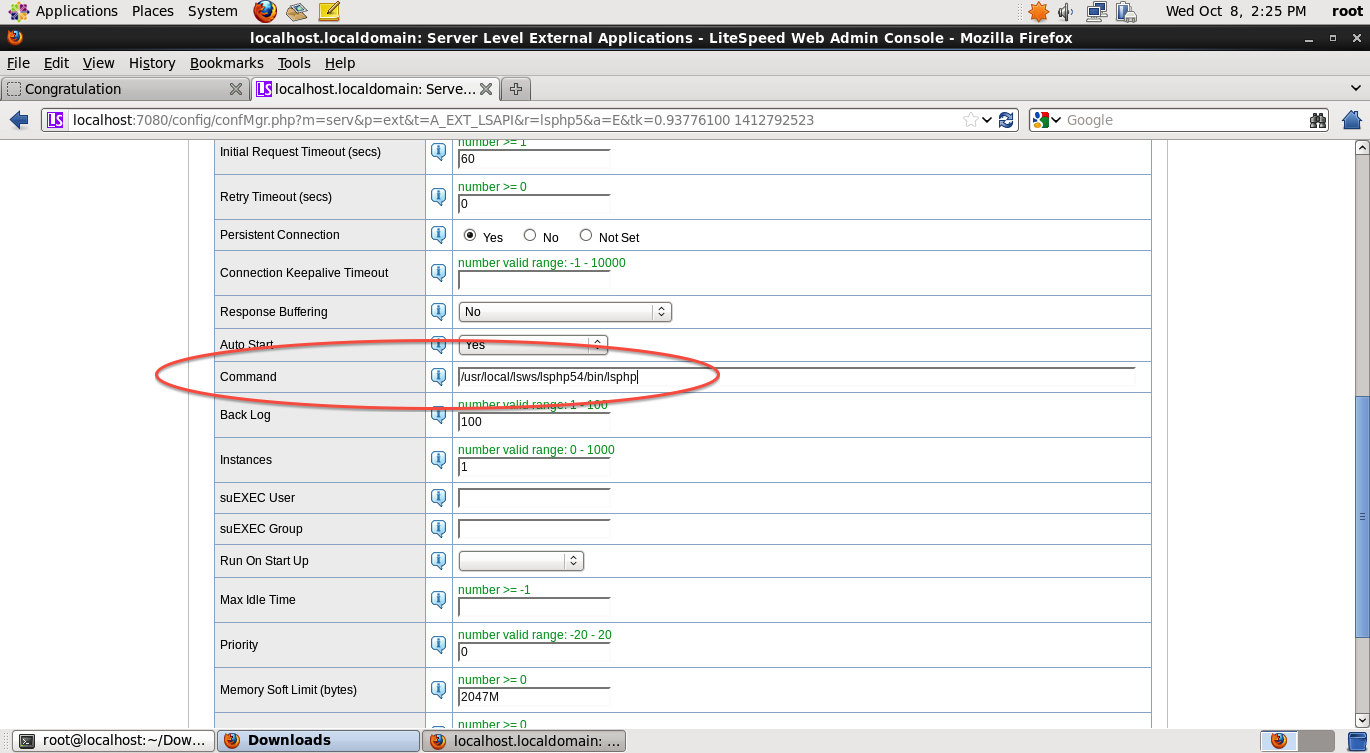1370x753 pixels.
Task: Click the Google search box
Action: pyautogui.click(x=1185, y=120)
